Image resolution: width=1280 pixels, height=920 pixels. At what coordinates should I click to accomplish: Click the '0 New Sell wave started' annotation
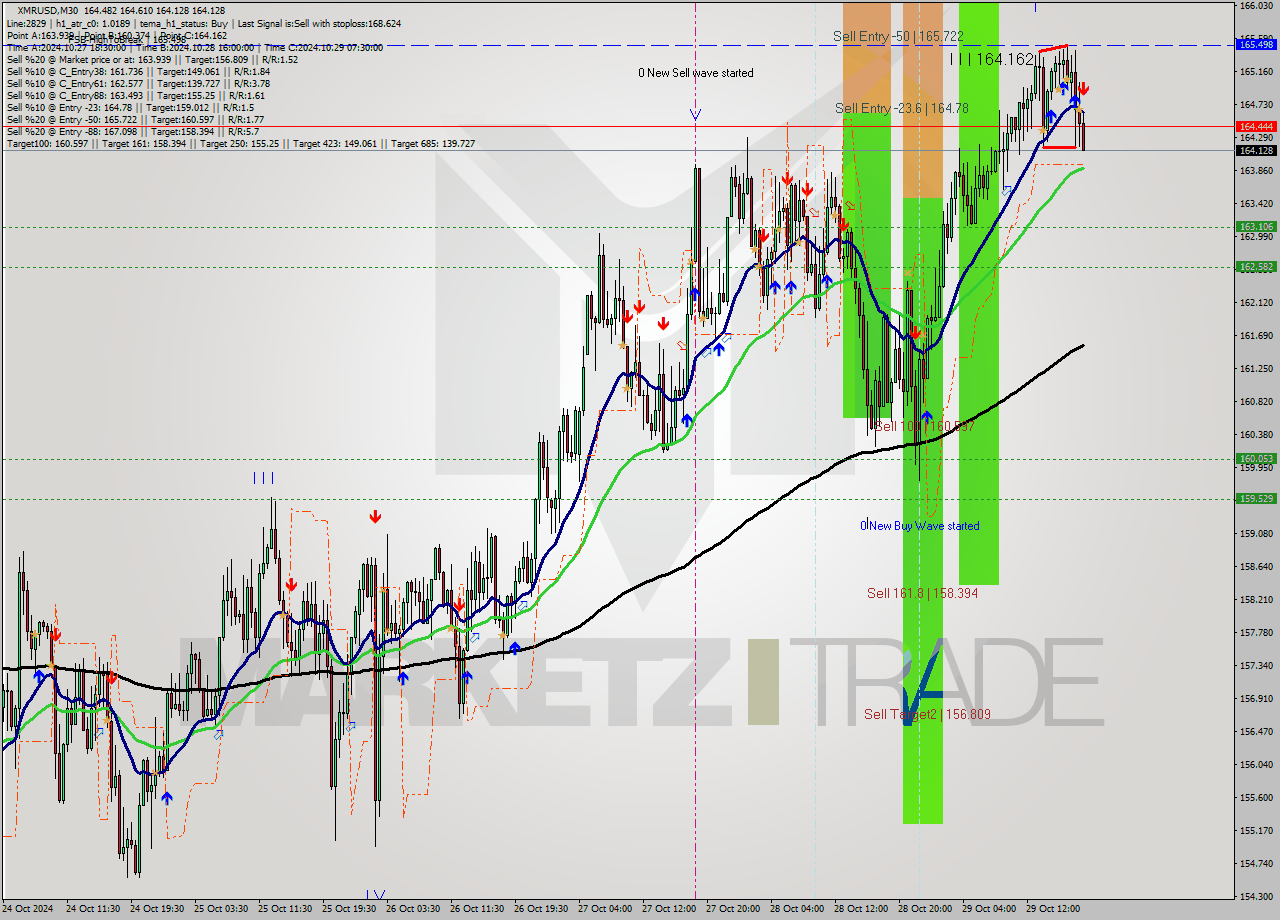point(696,73)
